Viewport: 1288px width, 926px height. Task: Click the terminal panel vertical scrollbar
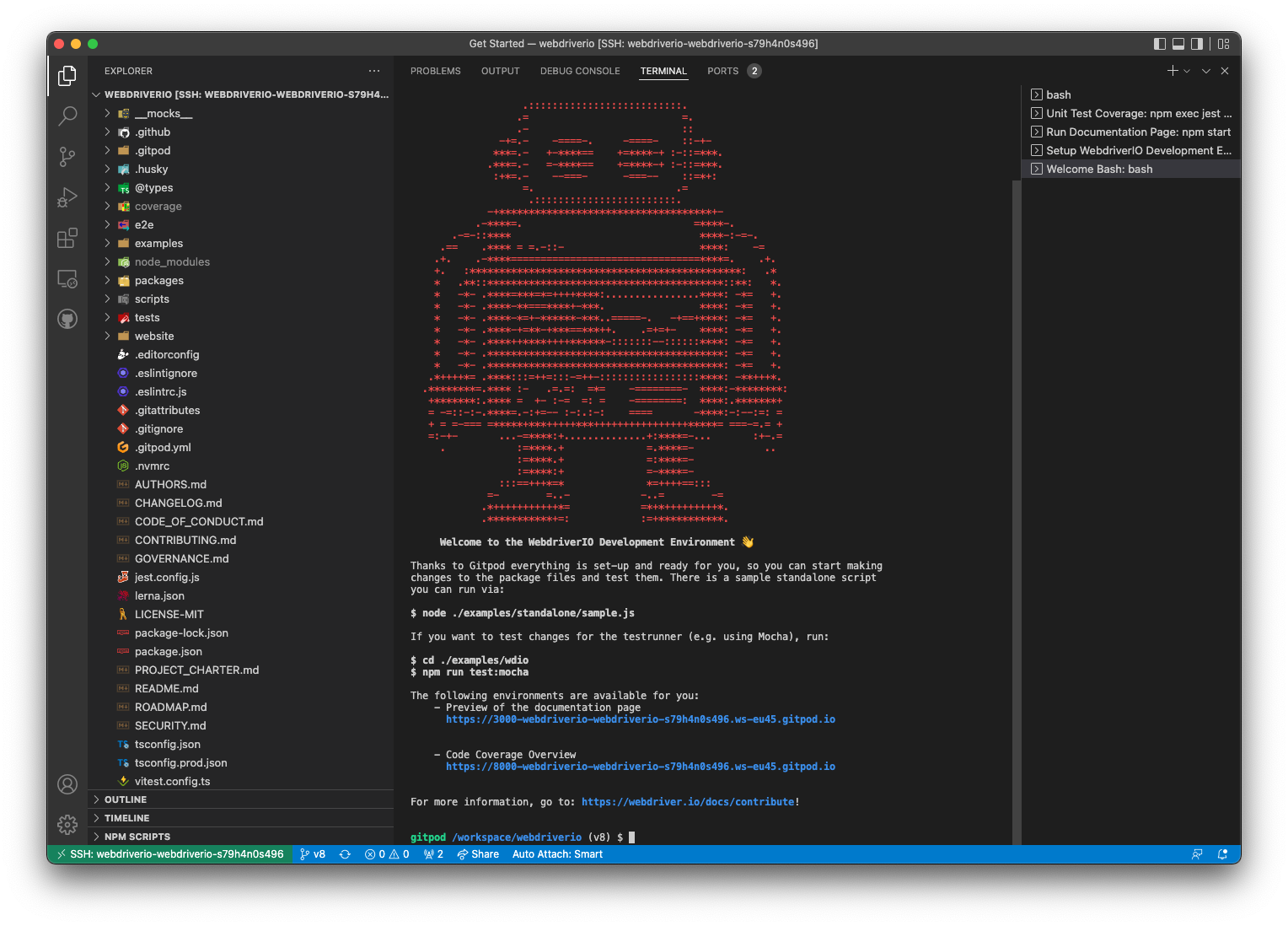pos(1017,512)
